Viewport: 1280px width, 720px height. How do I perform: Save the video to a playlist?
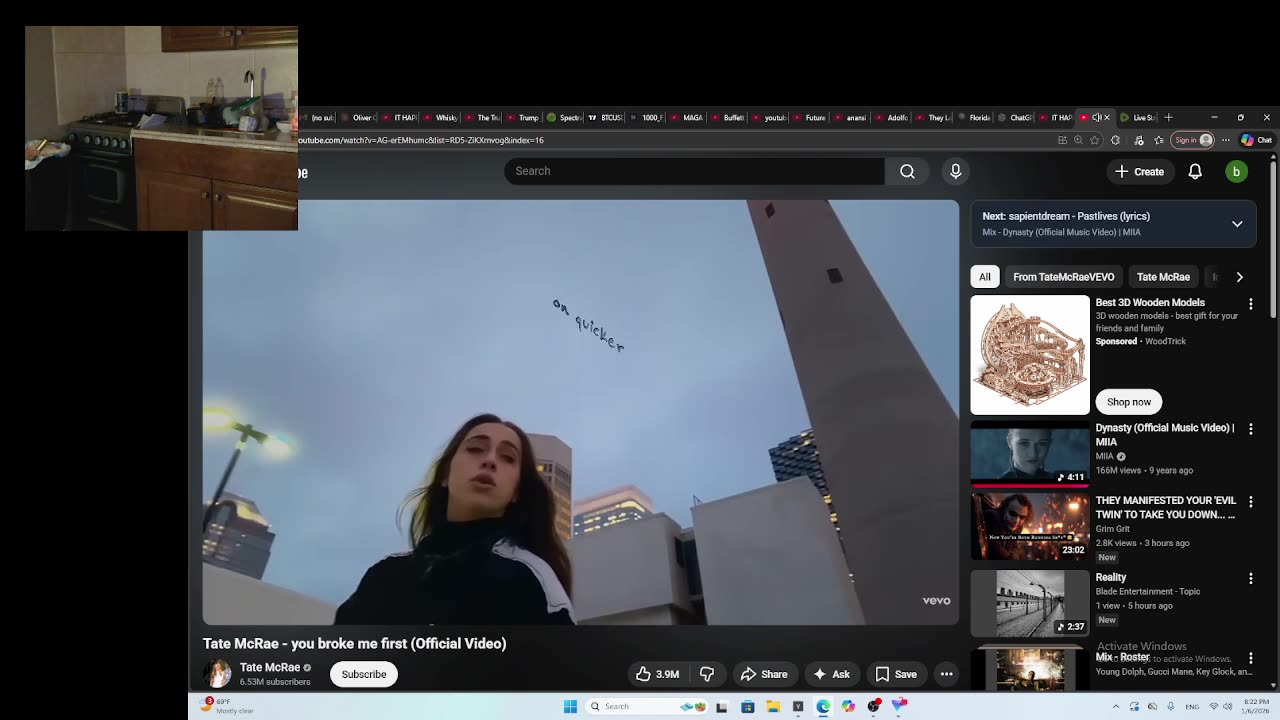896,674
